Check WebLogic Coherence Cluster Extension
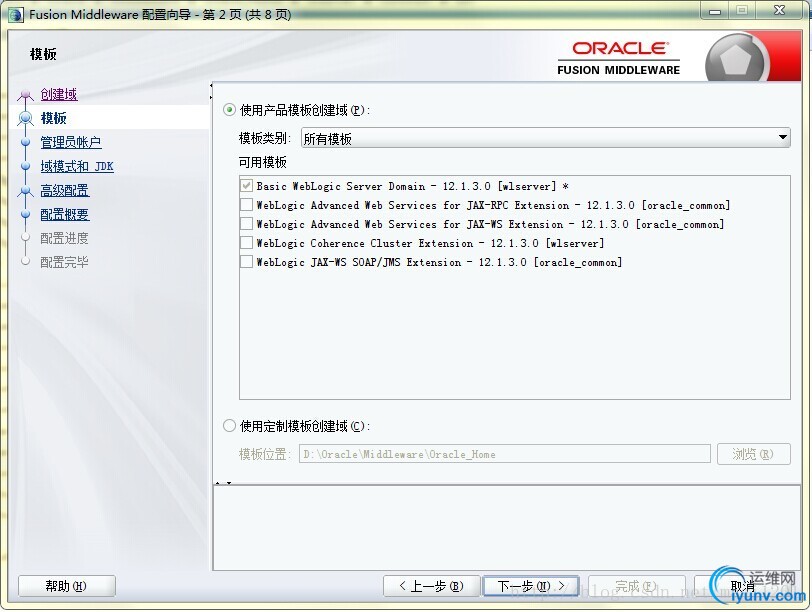This screenshot has width=812, height=612. 246,242
